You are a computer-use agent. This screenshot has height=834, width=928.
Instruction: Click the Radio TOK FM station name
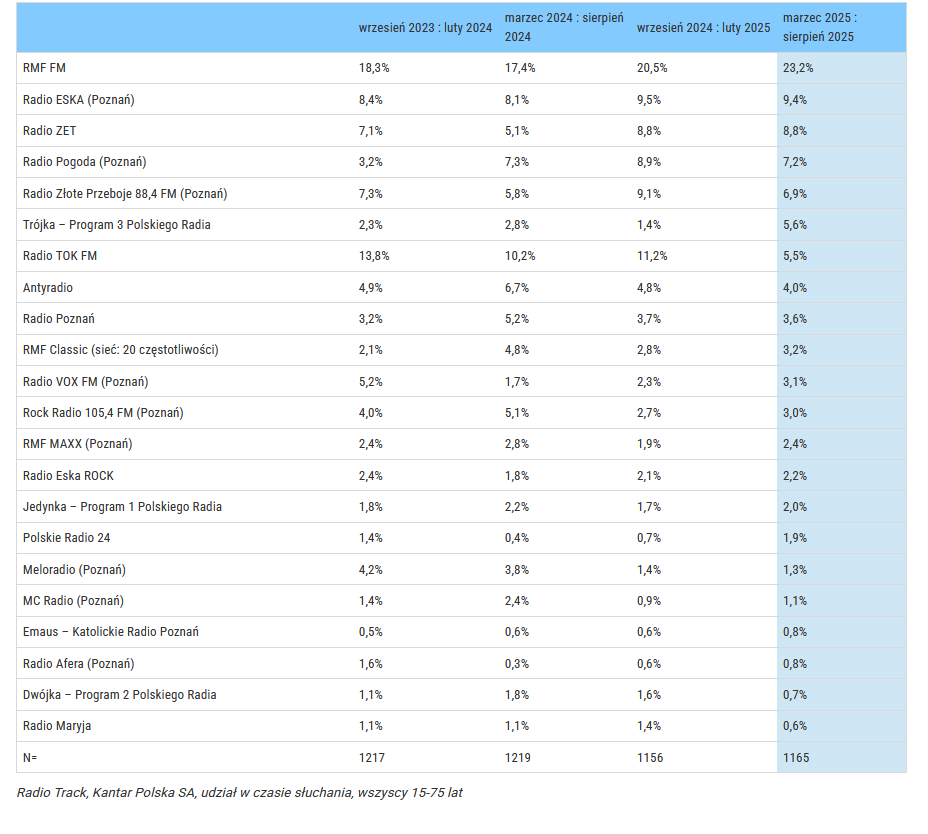60,256
